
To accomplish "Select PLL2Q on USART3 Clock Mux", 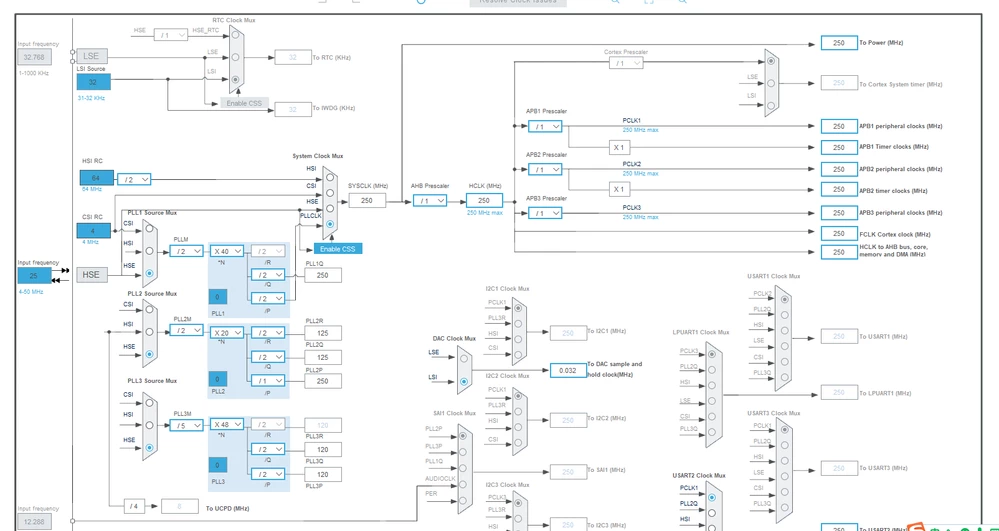I will point(785,446).
